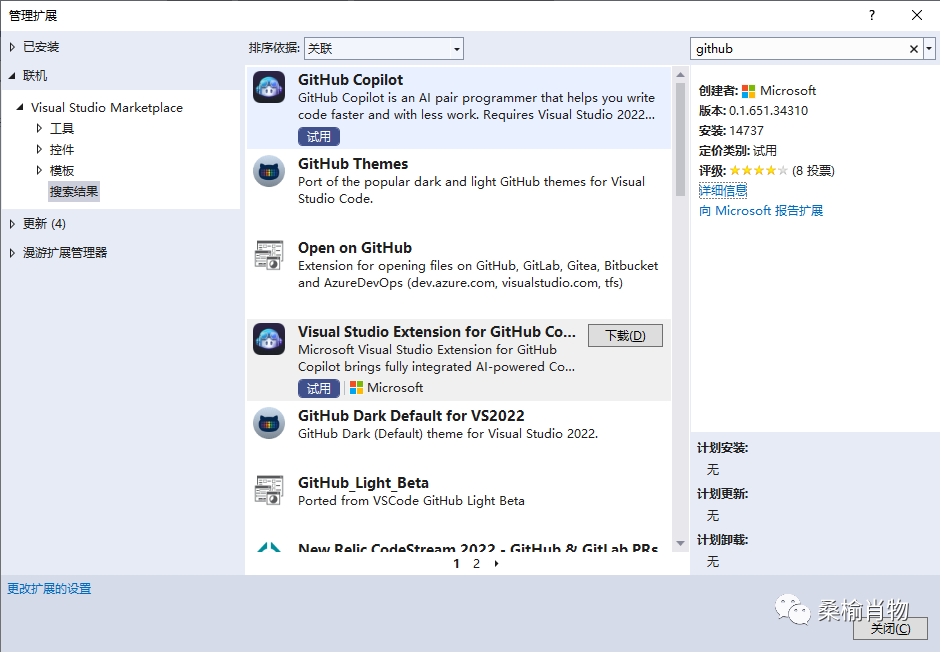
Task: Click the version 0.1.651.34310 text
Action: pyautogui.click(x=768, y=111)
